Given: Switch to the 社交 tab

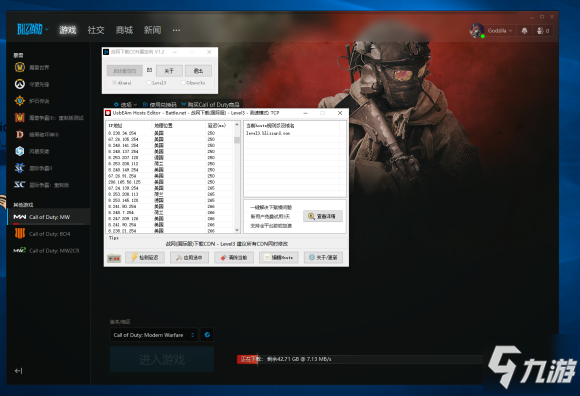Looking at the screenshot, I should pyautogui.click(x=96, y=30).
